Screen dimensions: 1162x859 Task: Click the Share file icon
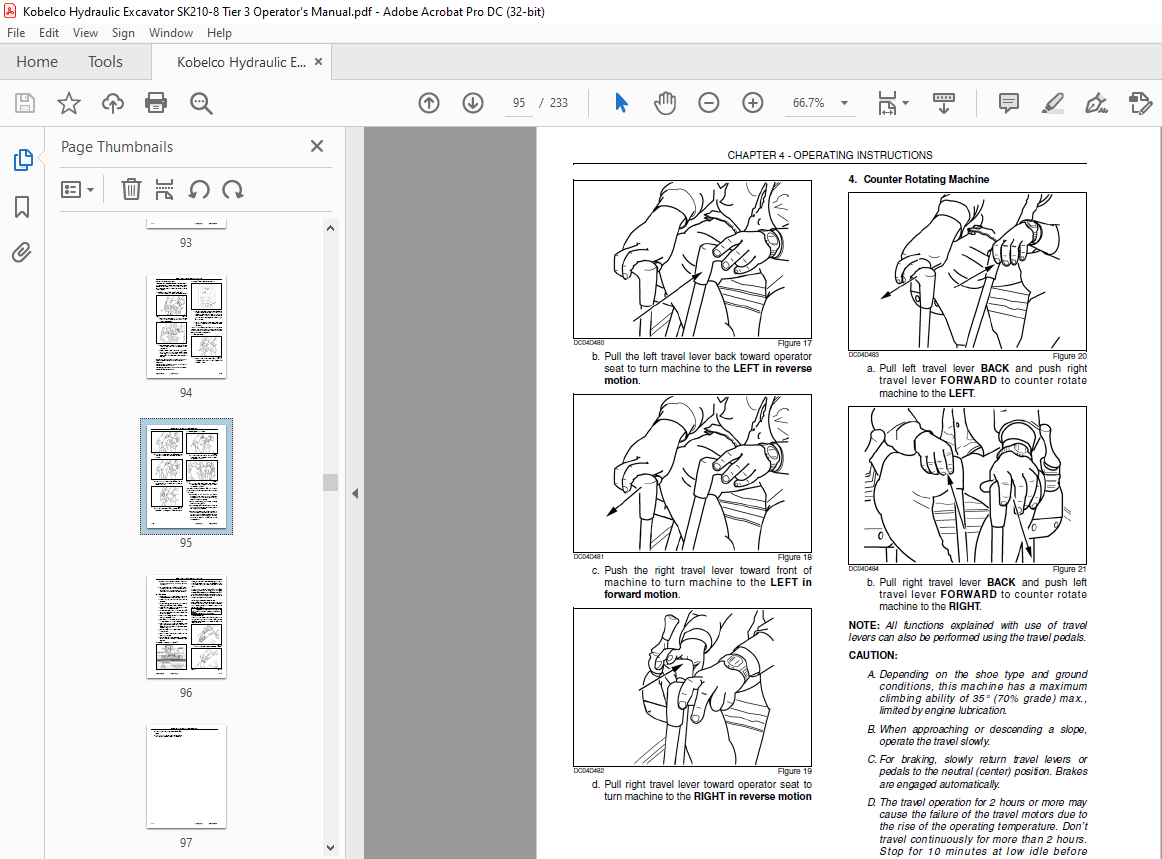click(x=1141, y=103)
